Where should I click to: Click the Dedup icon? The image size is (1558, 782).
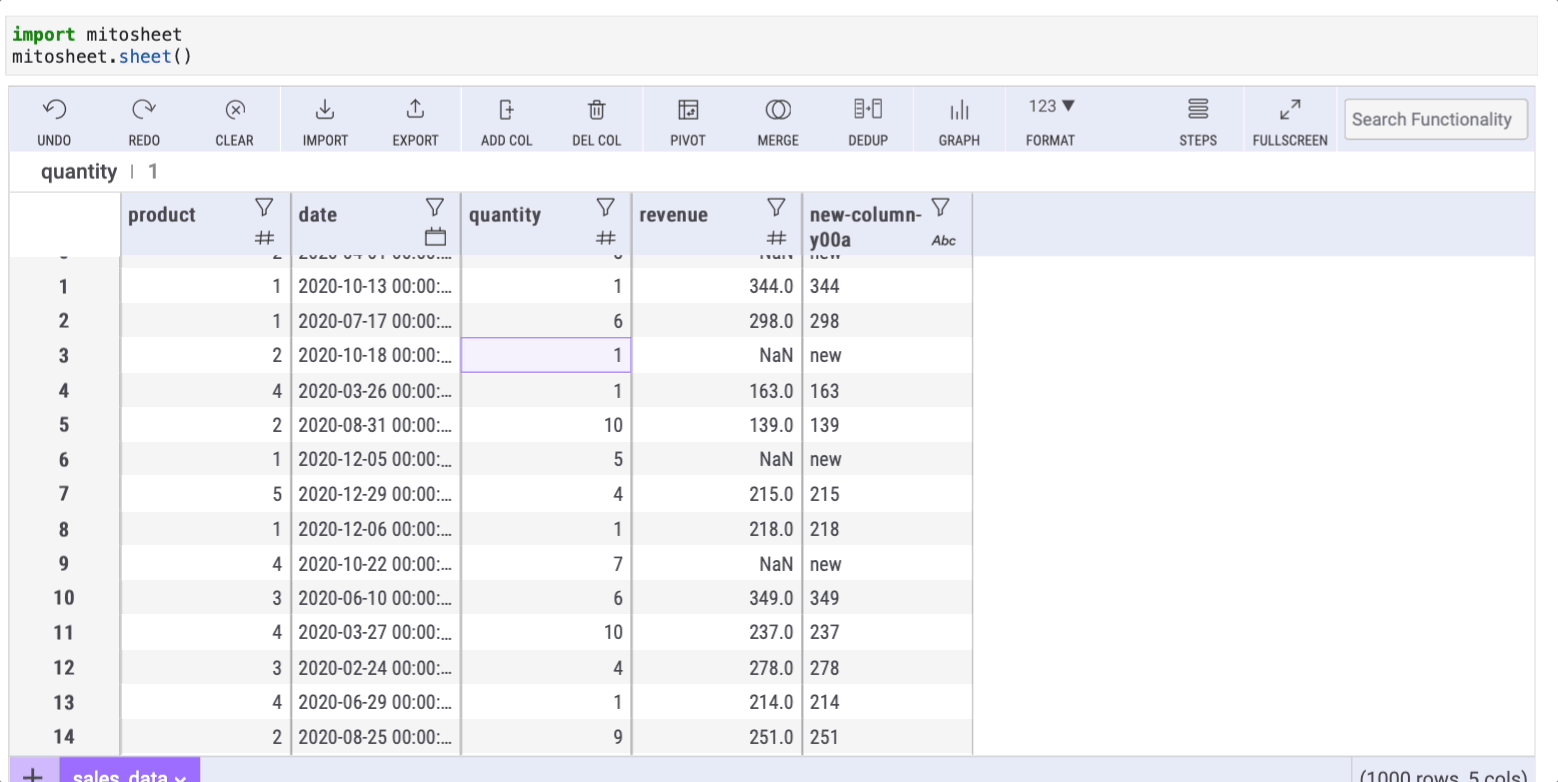(x=868, y=109)
